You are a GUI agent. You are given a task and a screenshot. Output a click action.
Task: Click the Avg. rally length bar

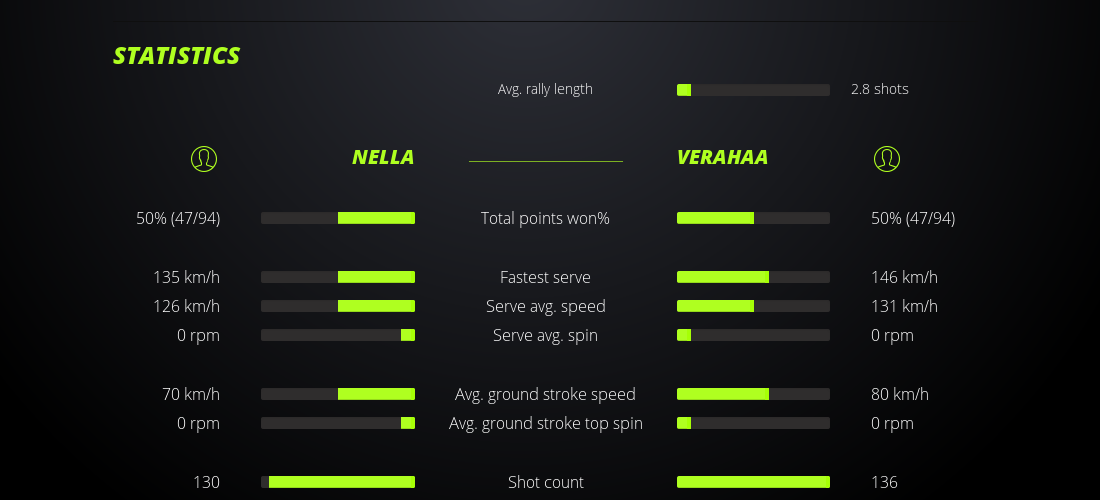click(x=753, y=90)
